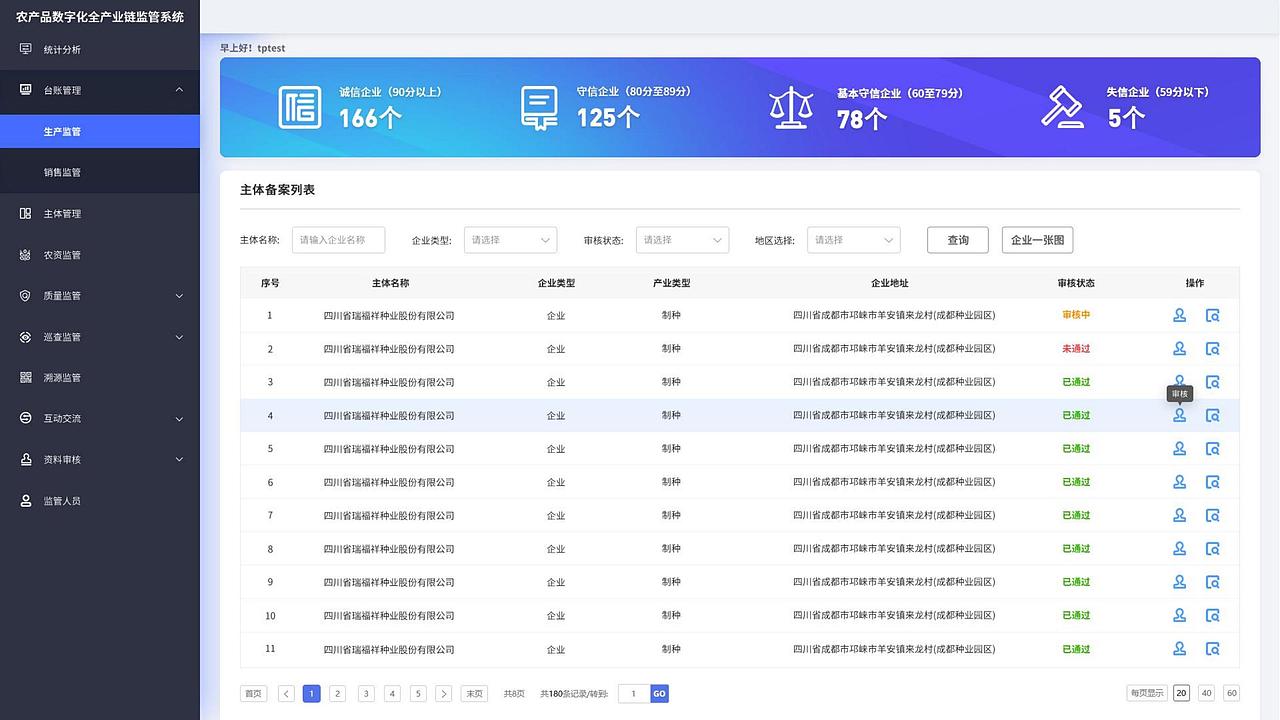Click the 审核中 status in row 1
Screen dimensions: 1280x720
pyautogui.click(x=1076, y=315)
